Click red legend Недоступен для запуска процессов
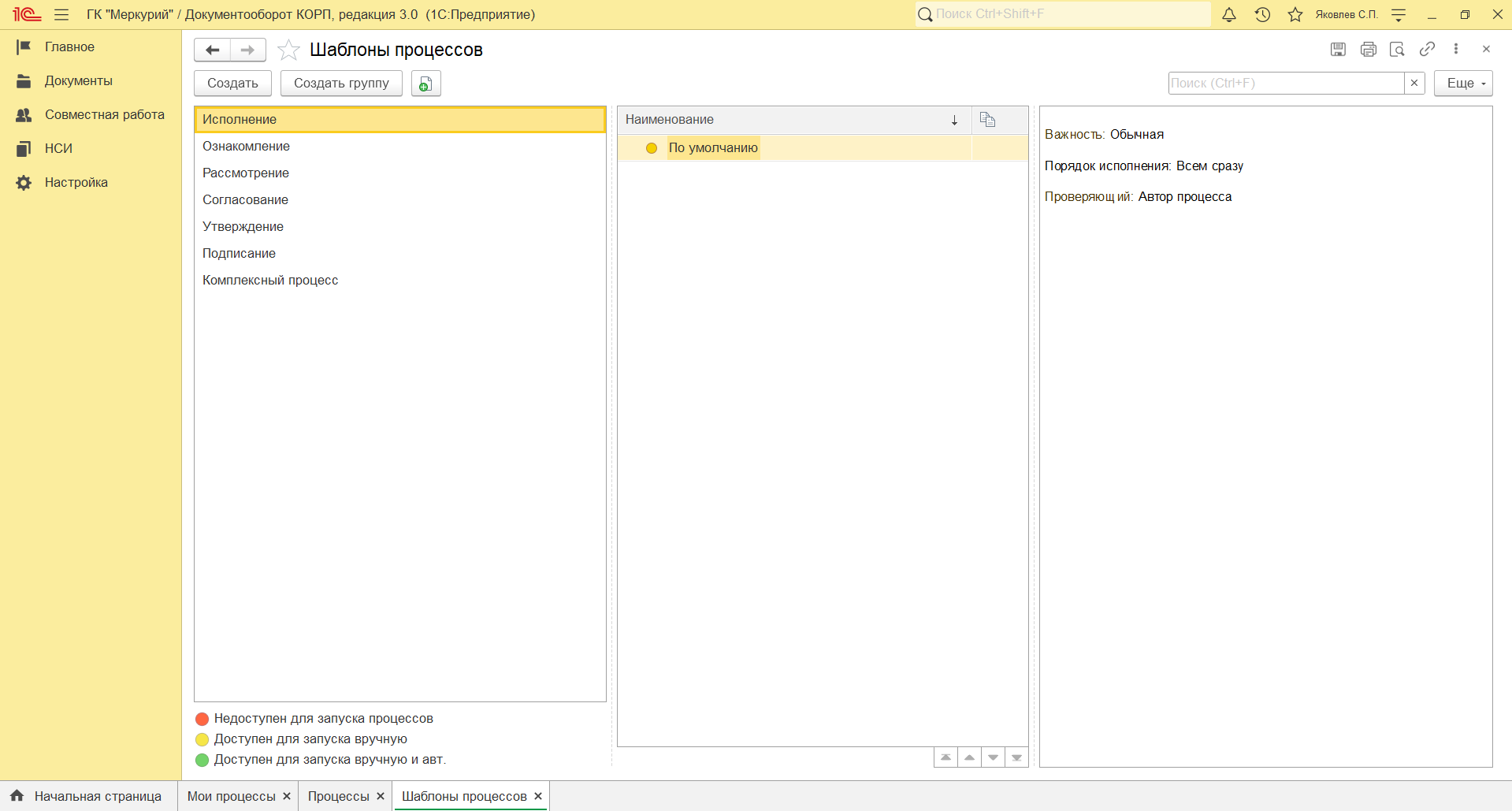 click(314, 718)
